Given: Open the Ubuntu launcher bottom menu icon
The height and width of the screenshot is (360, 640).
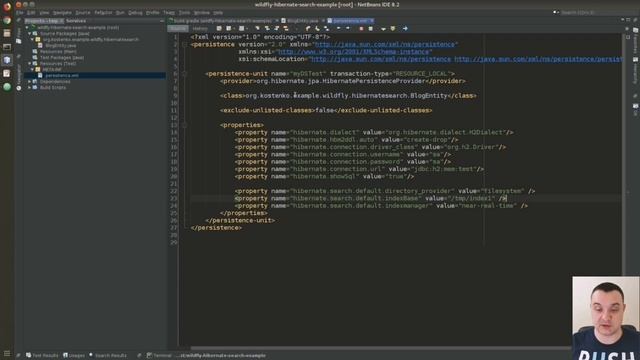Looking at the screenshot, I should 7,353.
